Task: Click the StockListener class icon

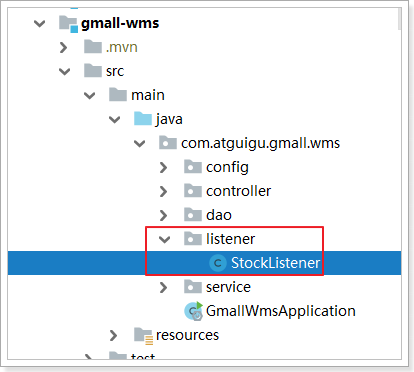Action: pyautogui.click(x=218, y=263)
